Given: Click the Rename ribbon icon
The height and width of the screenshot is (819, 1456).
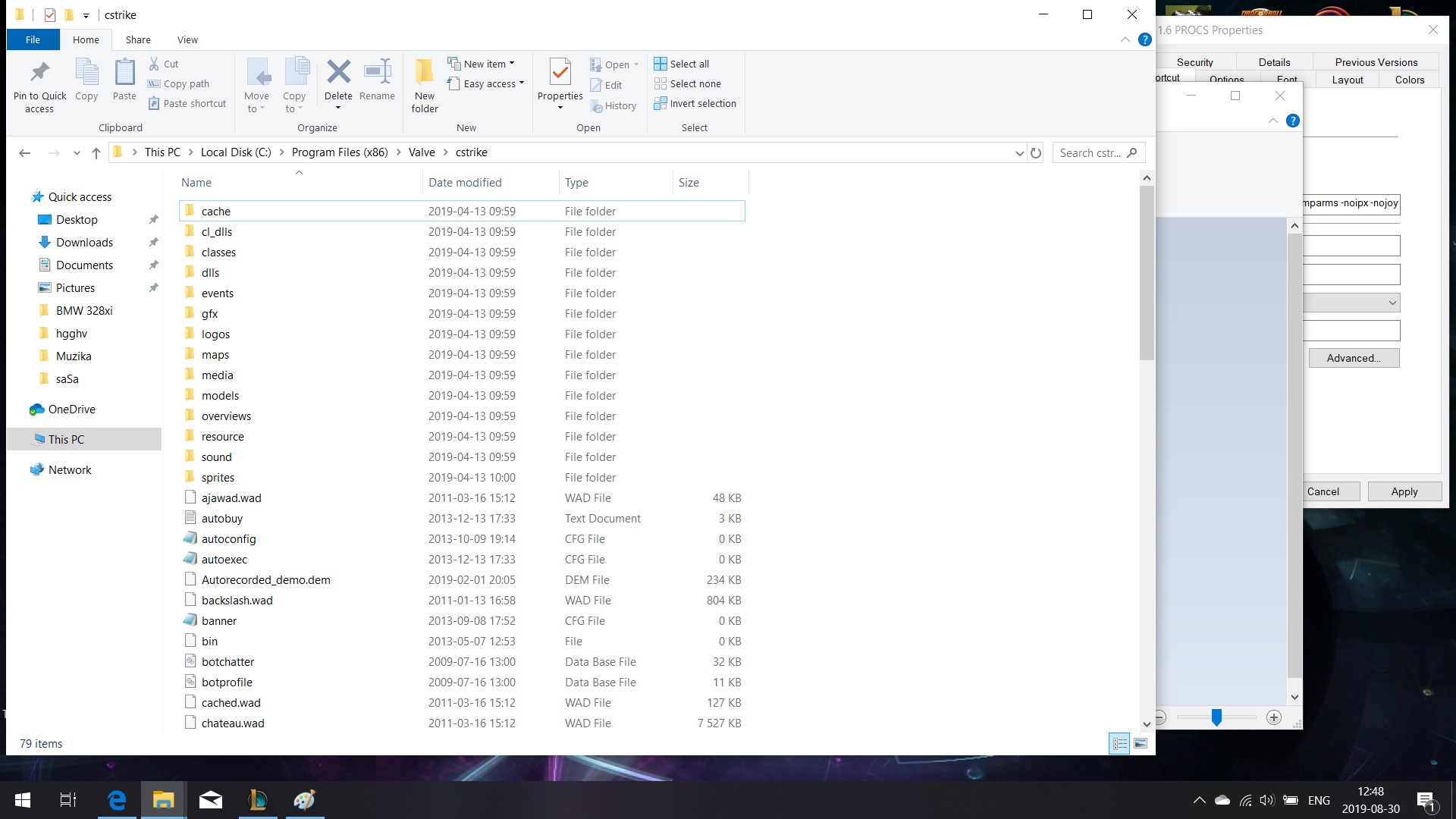Looking at the screenshot, I should tap(377, 72).
